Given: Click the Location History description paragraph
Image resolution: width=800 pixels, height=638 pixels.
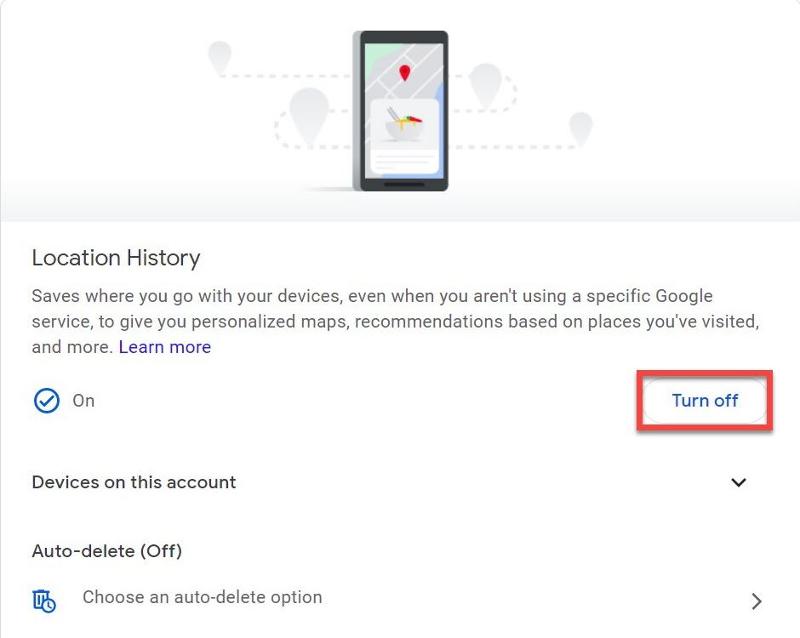Looking at the screenshot, I should pyautogui.click(x=395, y=322).
